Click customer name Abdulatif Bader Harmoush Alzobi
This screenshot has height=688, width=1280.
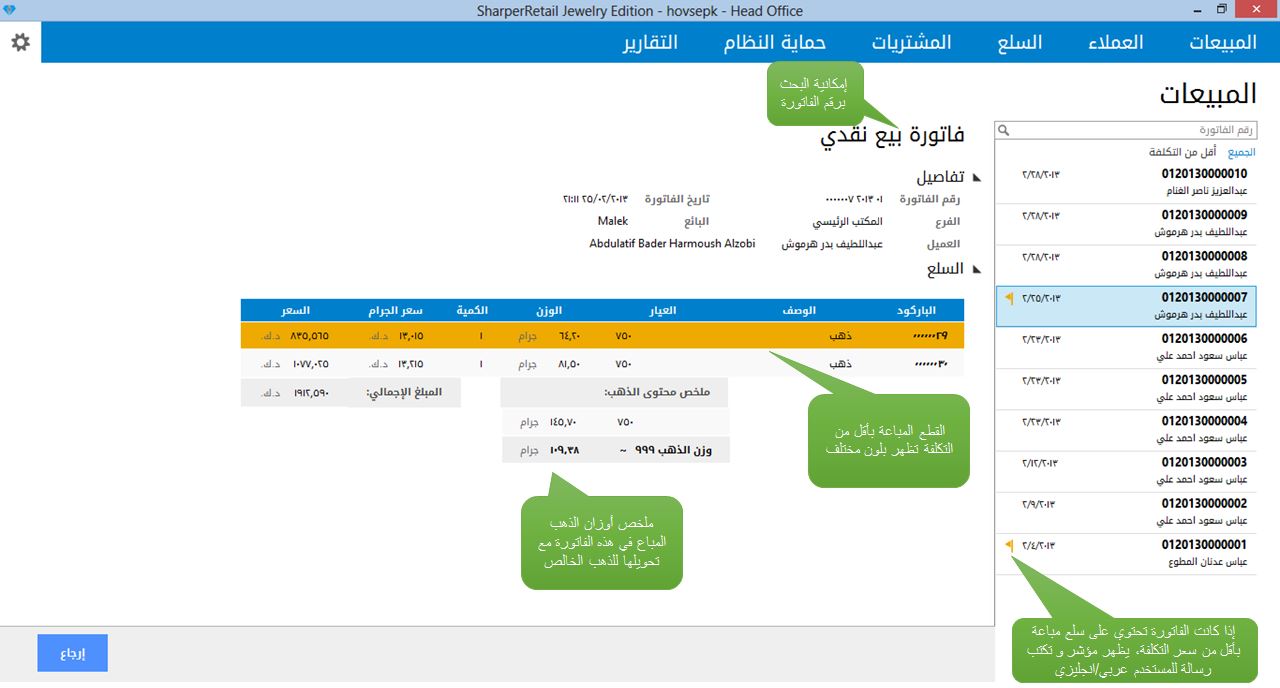coord(672,244)
